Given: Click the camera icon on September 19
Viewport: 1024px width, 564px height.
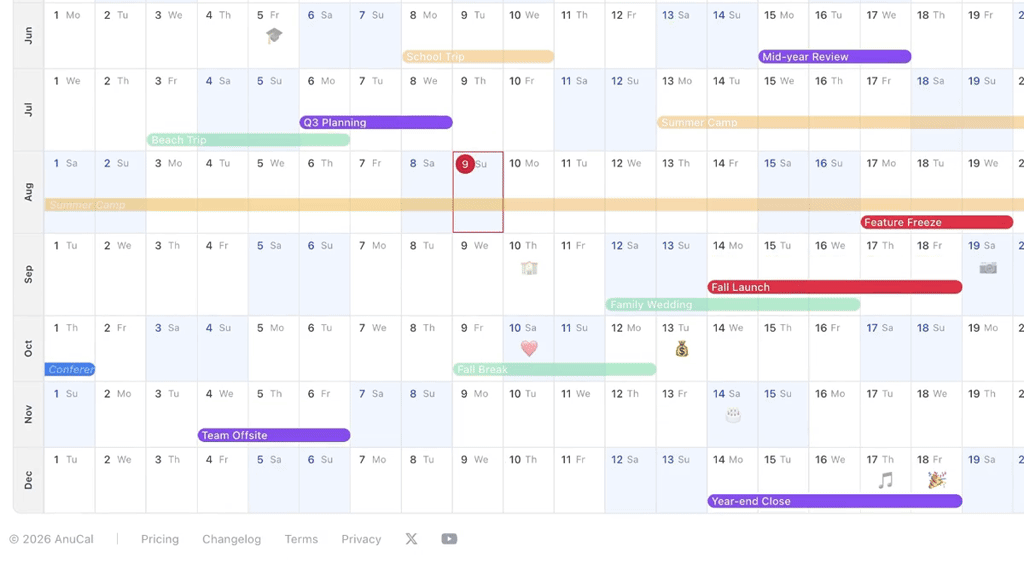Looking at the screenshot, I should (988, 268).
